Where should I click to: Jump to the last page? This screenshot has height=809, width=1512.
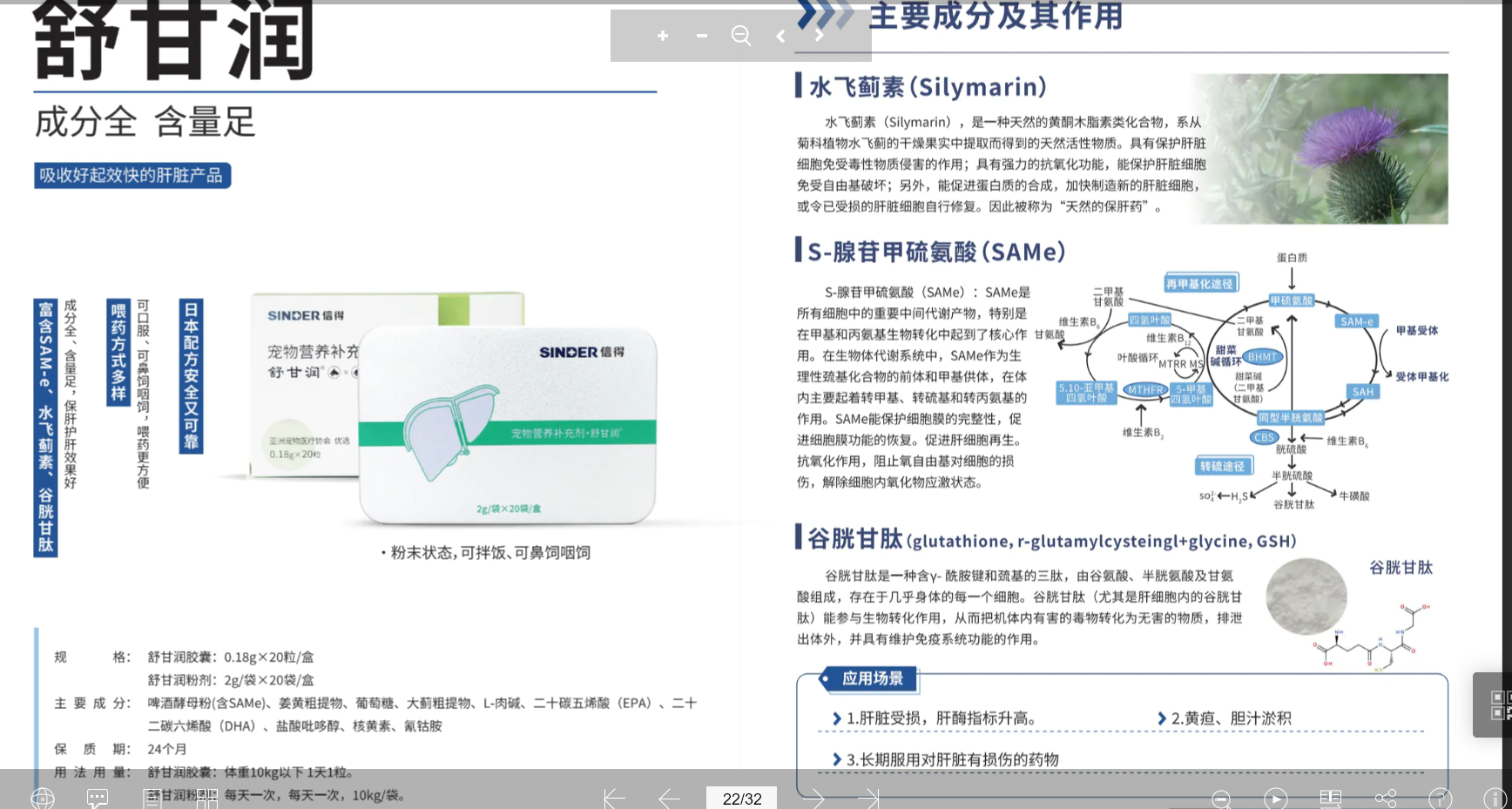coord(868,799)
